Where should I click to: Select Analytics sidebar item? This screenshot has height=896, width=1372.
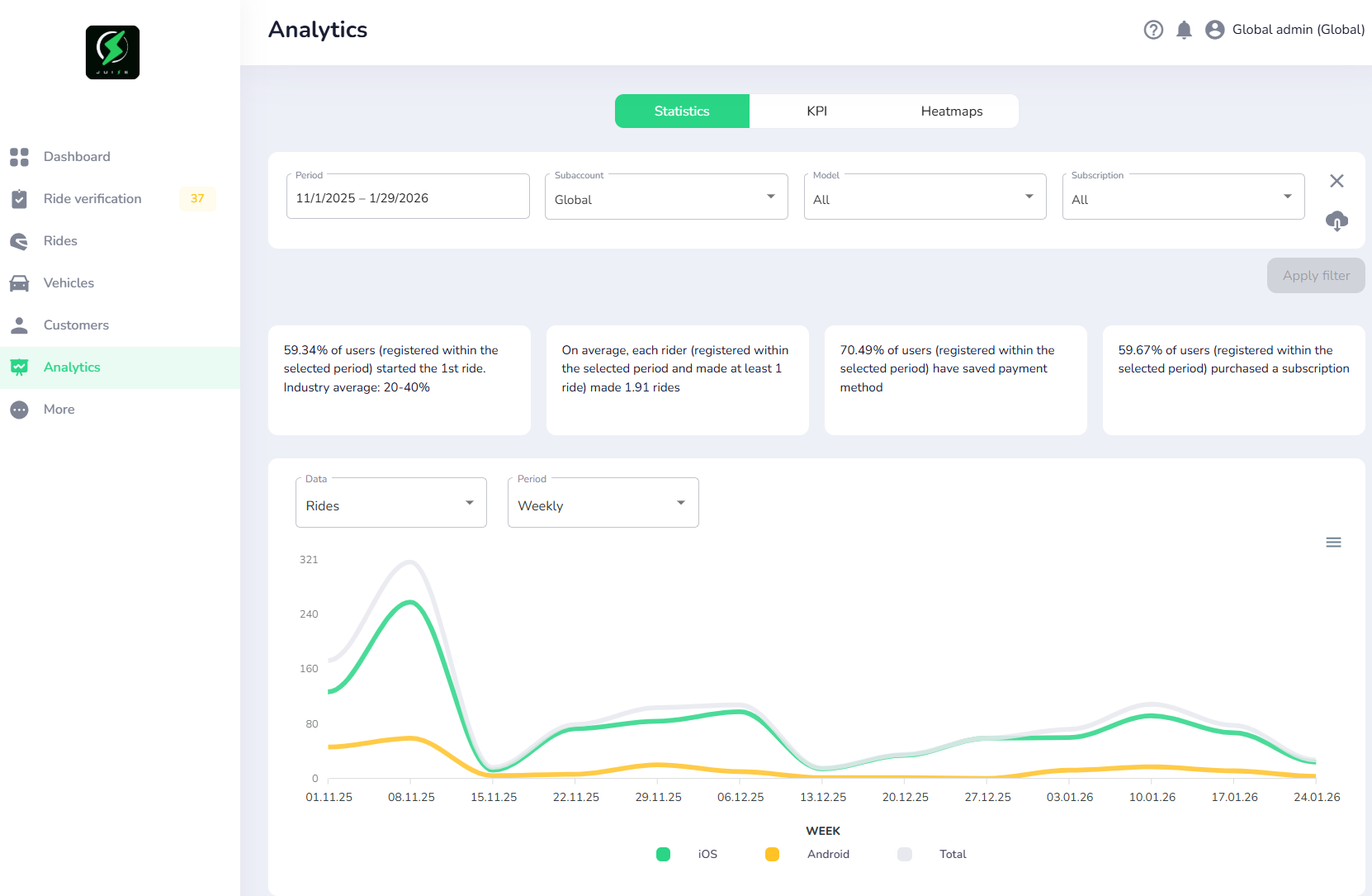(x=120, y=367)
